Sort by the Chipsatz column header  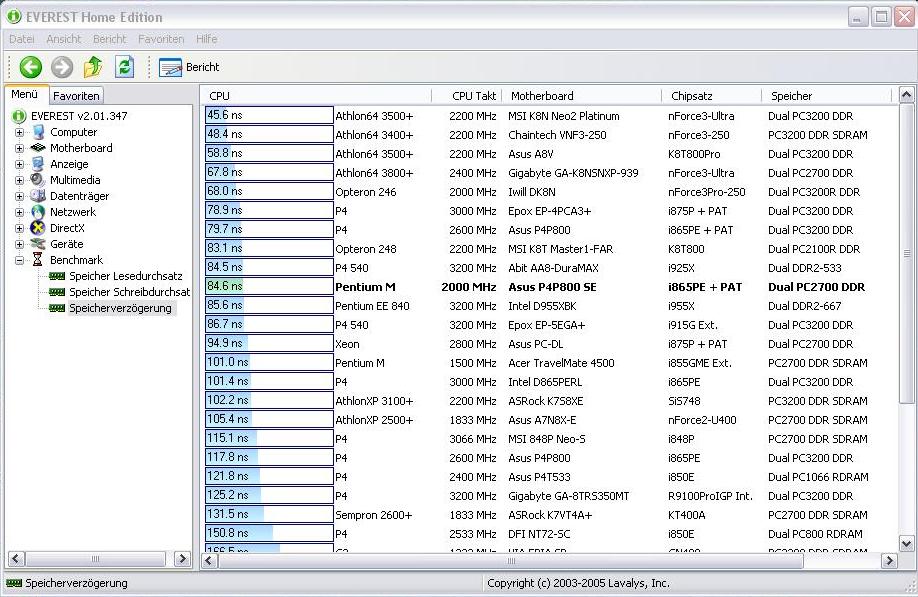(x=711, y=96)
